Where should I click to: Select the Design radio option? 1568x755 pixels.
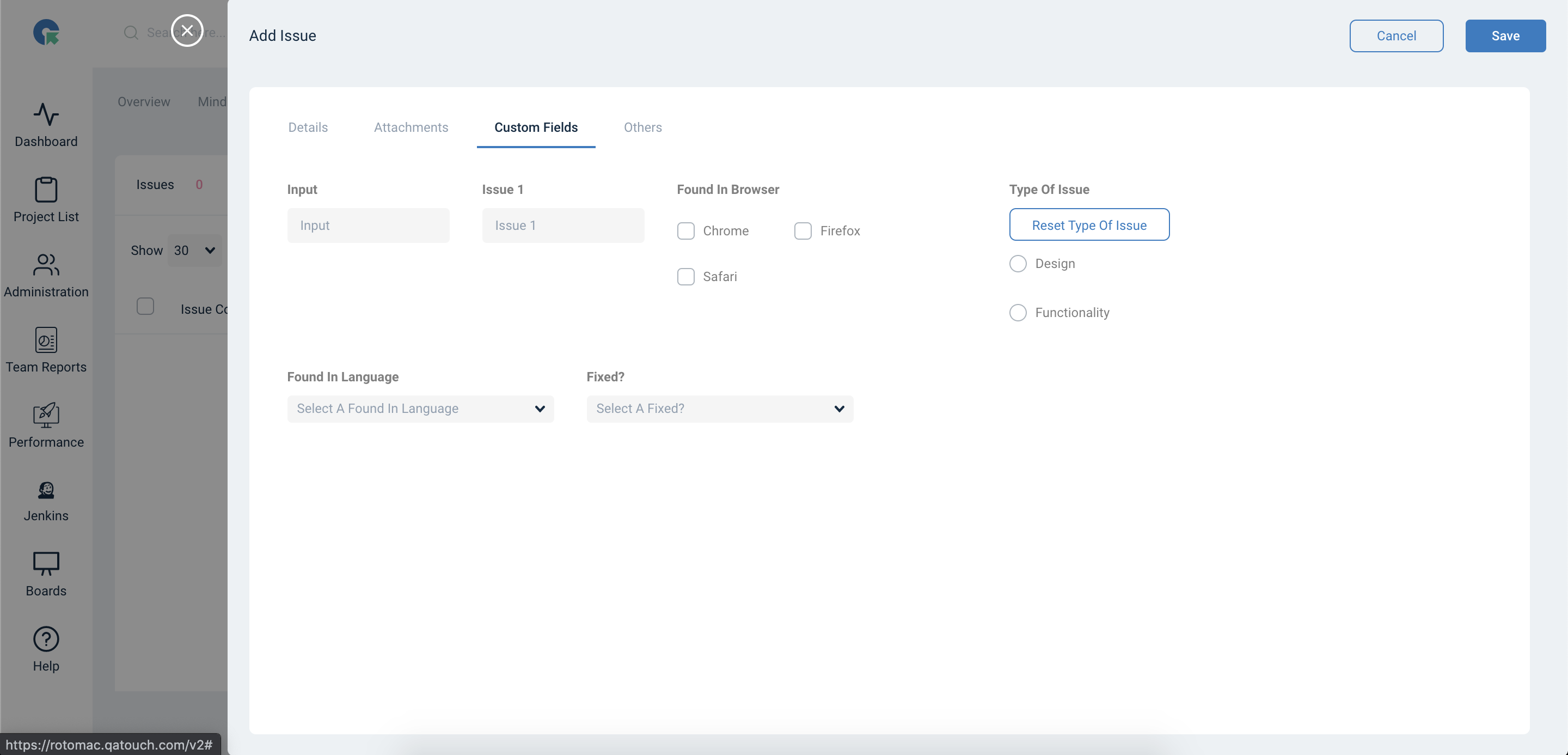1018,264
